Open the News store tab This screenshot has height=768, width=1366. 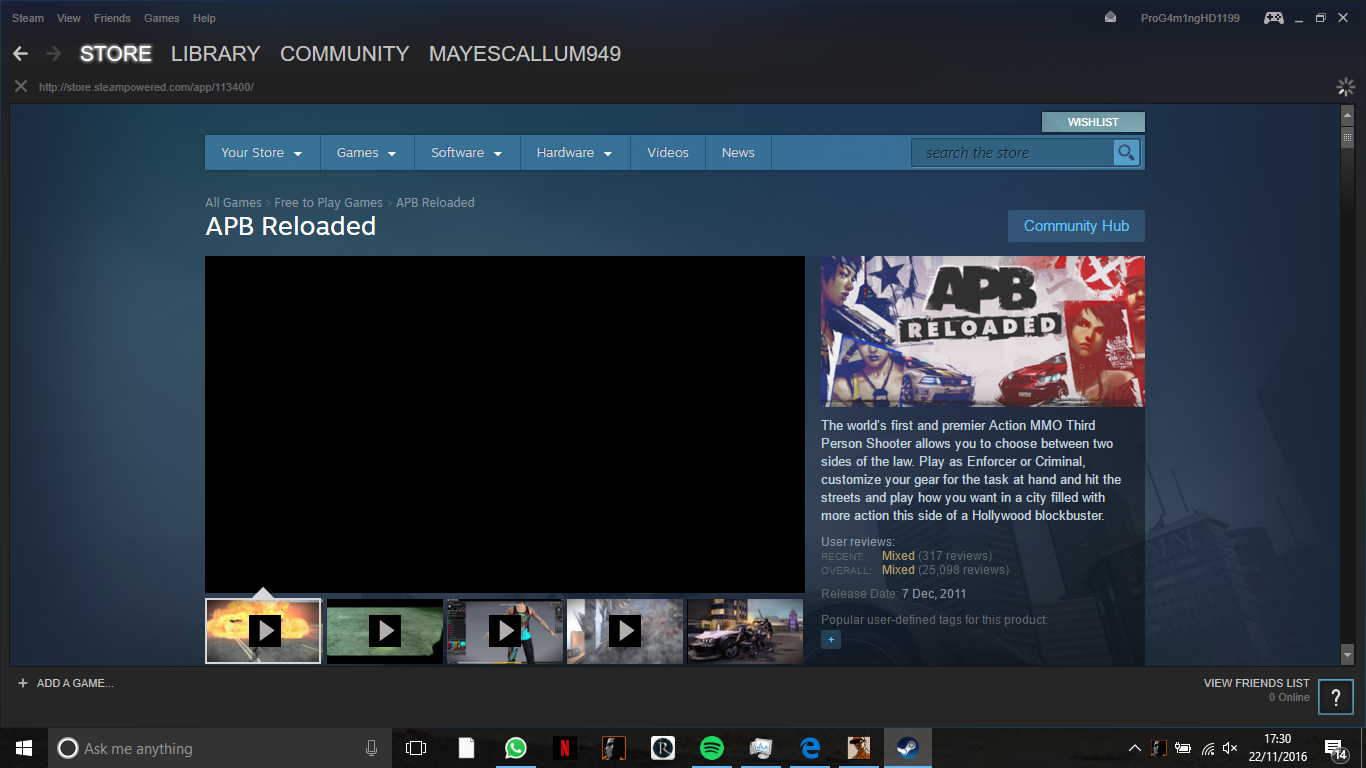pyautogui.click(x=738, y=152)
